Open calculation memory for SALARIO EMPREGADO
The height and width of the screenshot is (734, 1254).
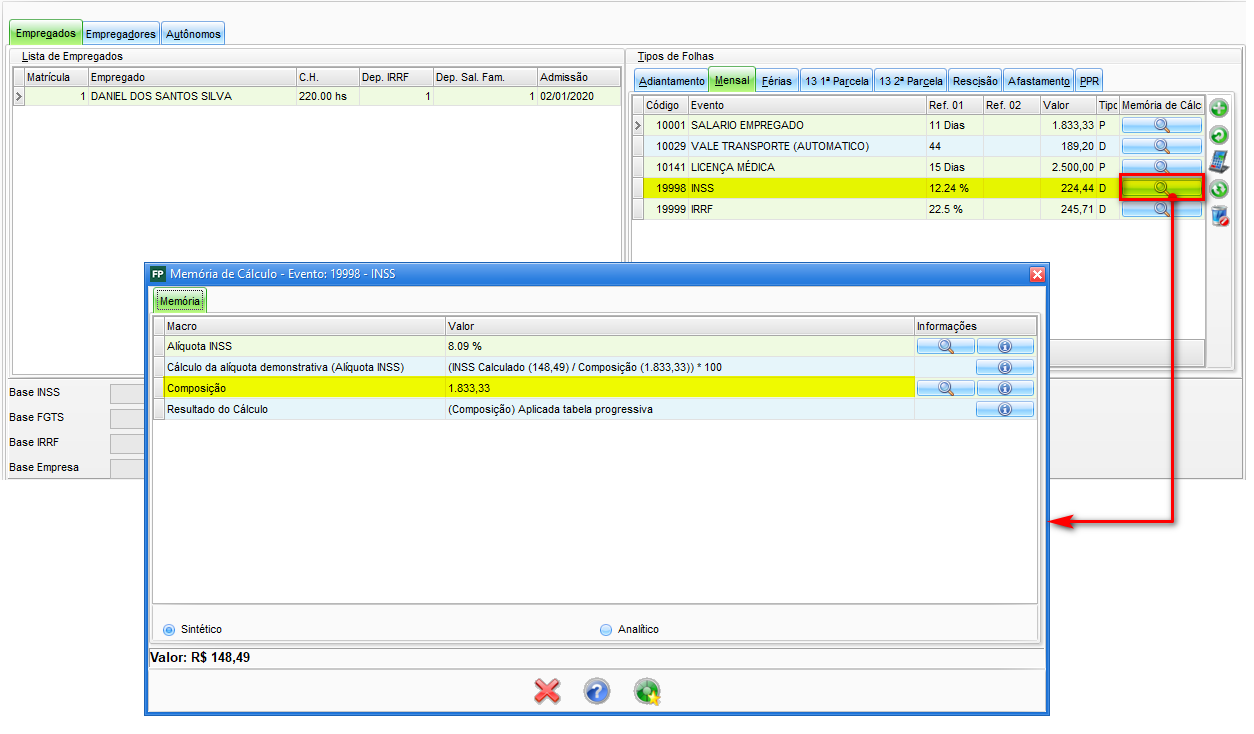pos(1161,125)
